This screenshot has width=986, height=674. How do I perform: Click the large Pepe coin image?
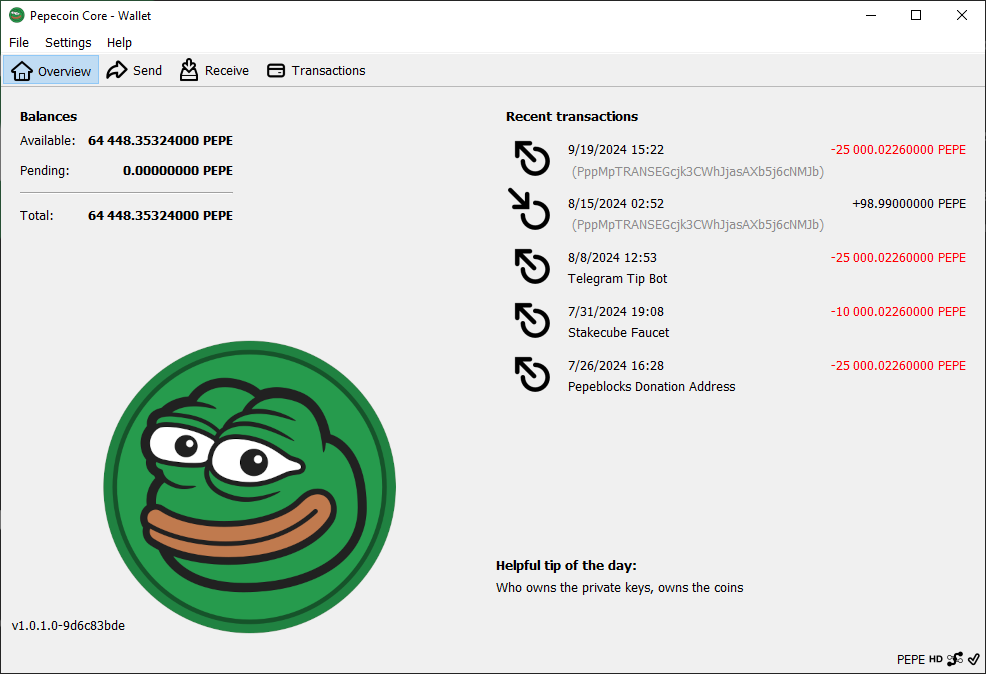tap(250, 485)
